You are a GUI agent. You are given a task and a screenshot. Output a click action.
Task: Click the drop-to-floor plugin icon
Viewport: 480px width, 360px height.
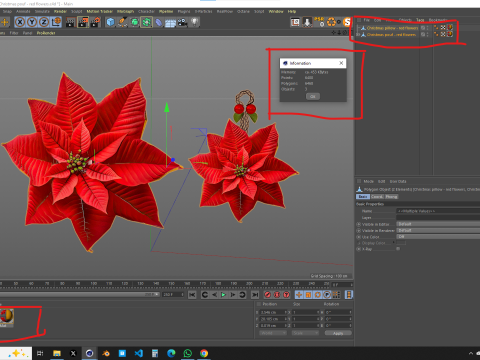tap(307, 22)
